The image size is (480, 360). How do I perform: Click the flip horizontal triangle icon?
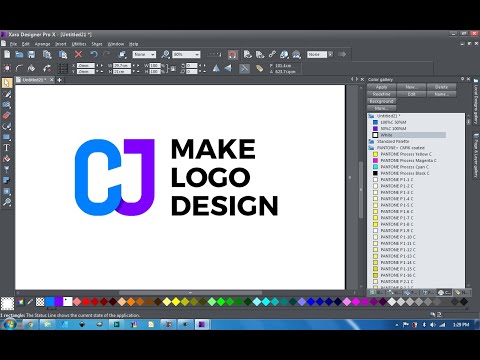(216, 68)
